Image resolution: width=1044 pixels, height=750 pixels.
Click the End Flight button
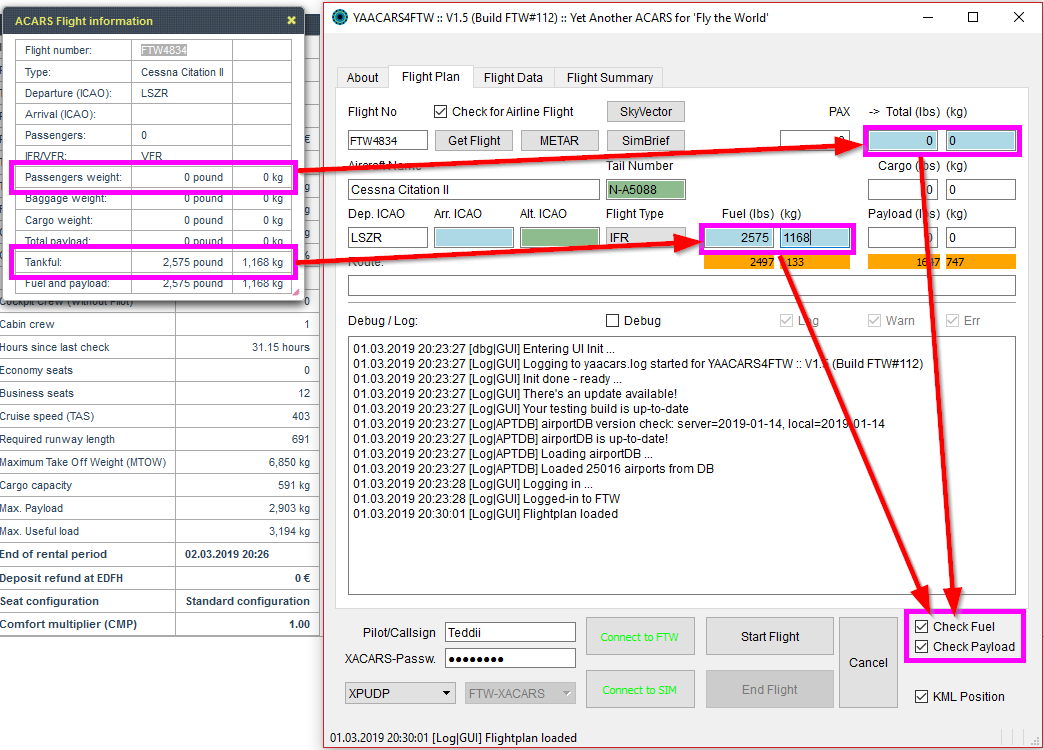pyautogui.click(x=770, y=690)
